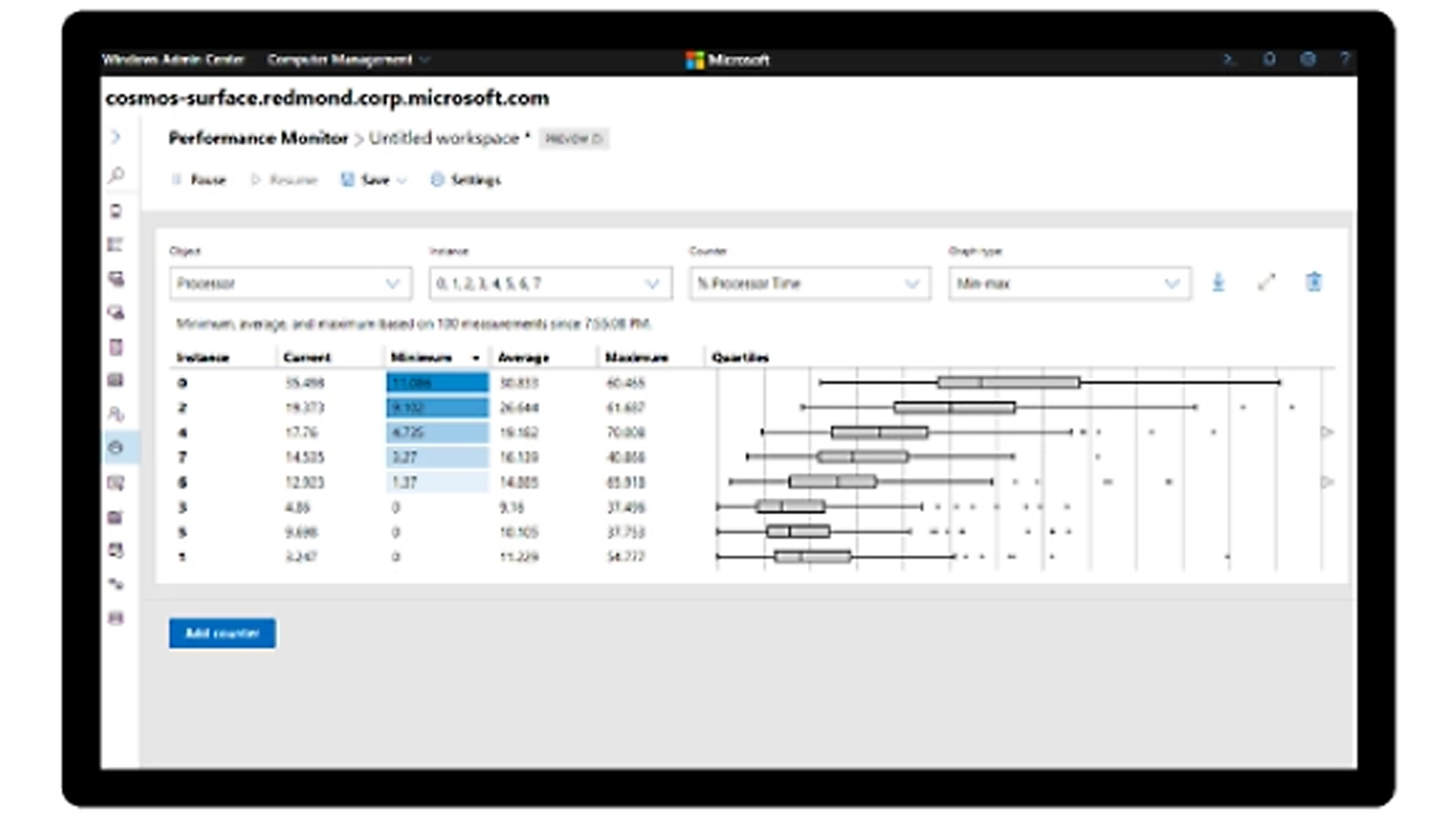Download the counter data with the download icon
Image resolution: width=1456 pixels, height=819 pixels.
click(x=1219, y=283)
